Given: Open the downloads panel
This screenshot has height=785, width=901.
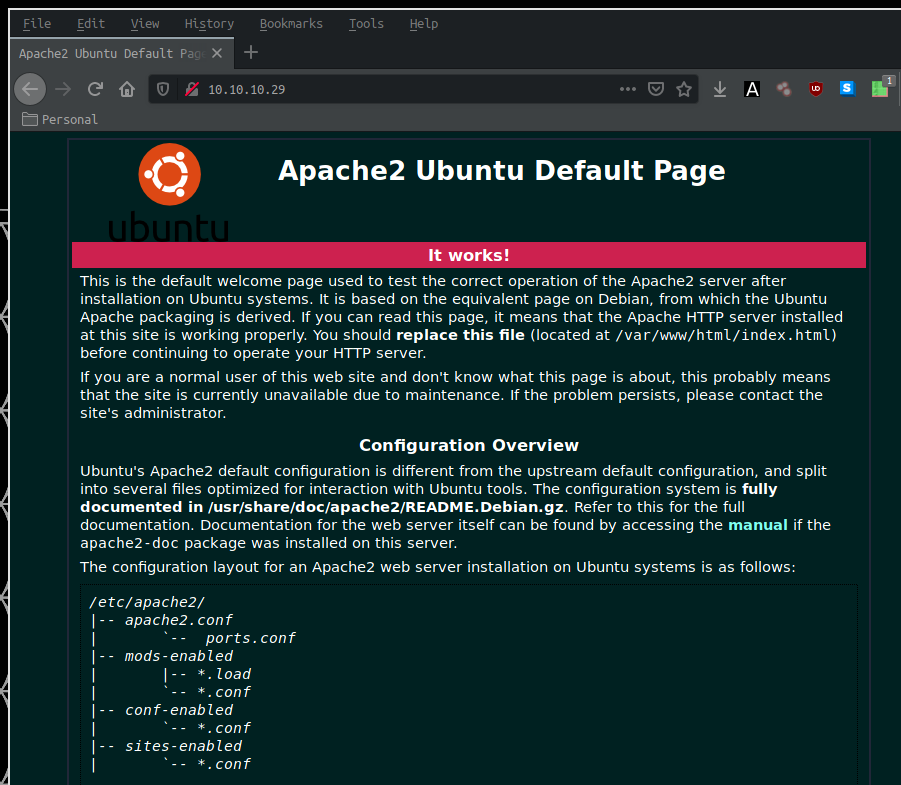Looking at the screenshot, I should click(719, 89).
